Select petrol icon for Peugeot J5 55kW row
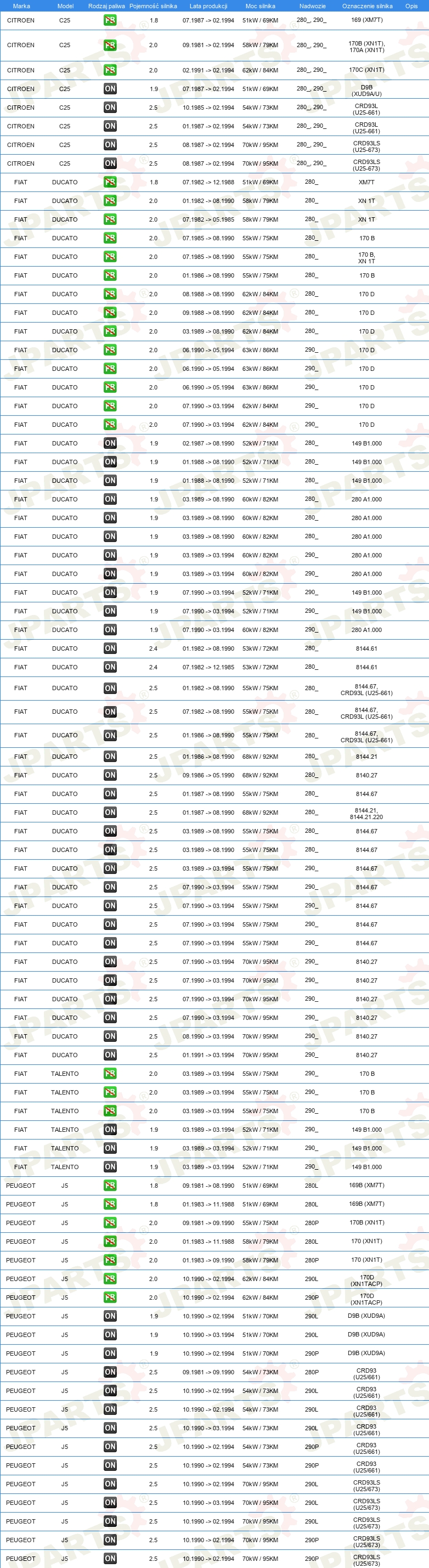Screen dimensions: 429x1568 point(110,1223)
